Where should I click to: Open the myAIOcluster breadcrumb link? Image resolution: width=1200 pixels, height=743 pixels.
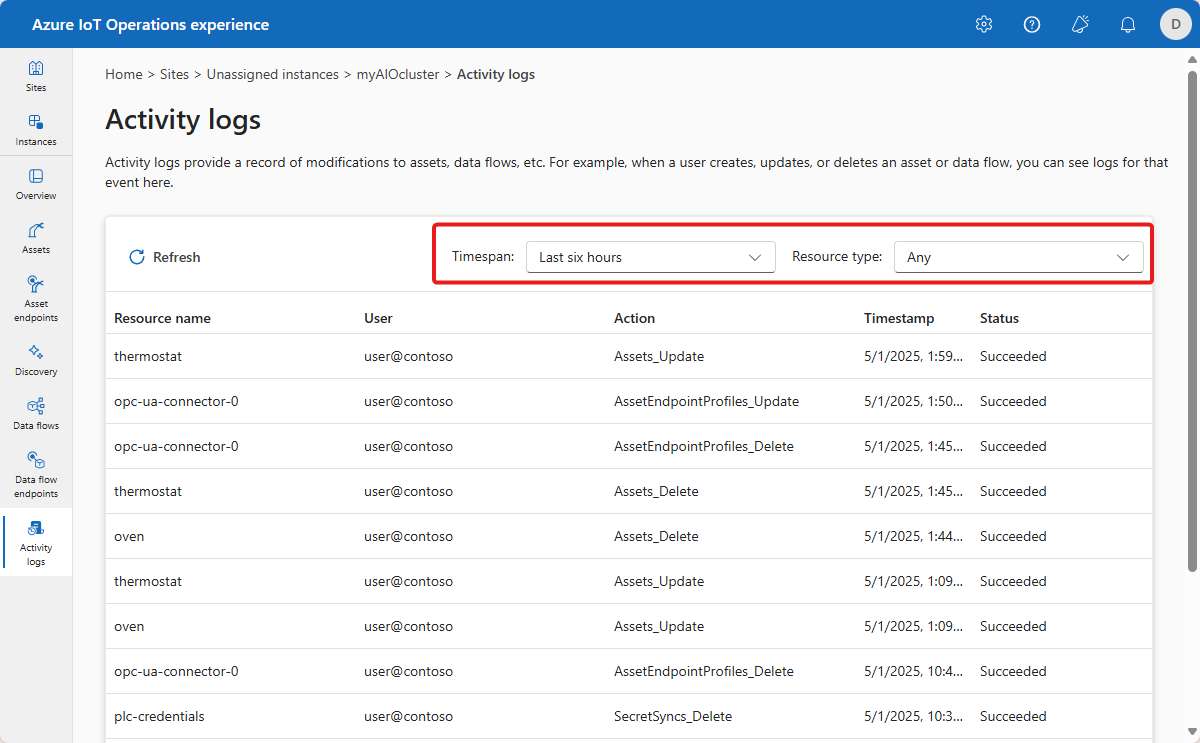pyautogui.click(x=398, y=75)
